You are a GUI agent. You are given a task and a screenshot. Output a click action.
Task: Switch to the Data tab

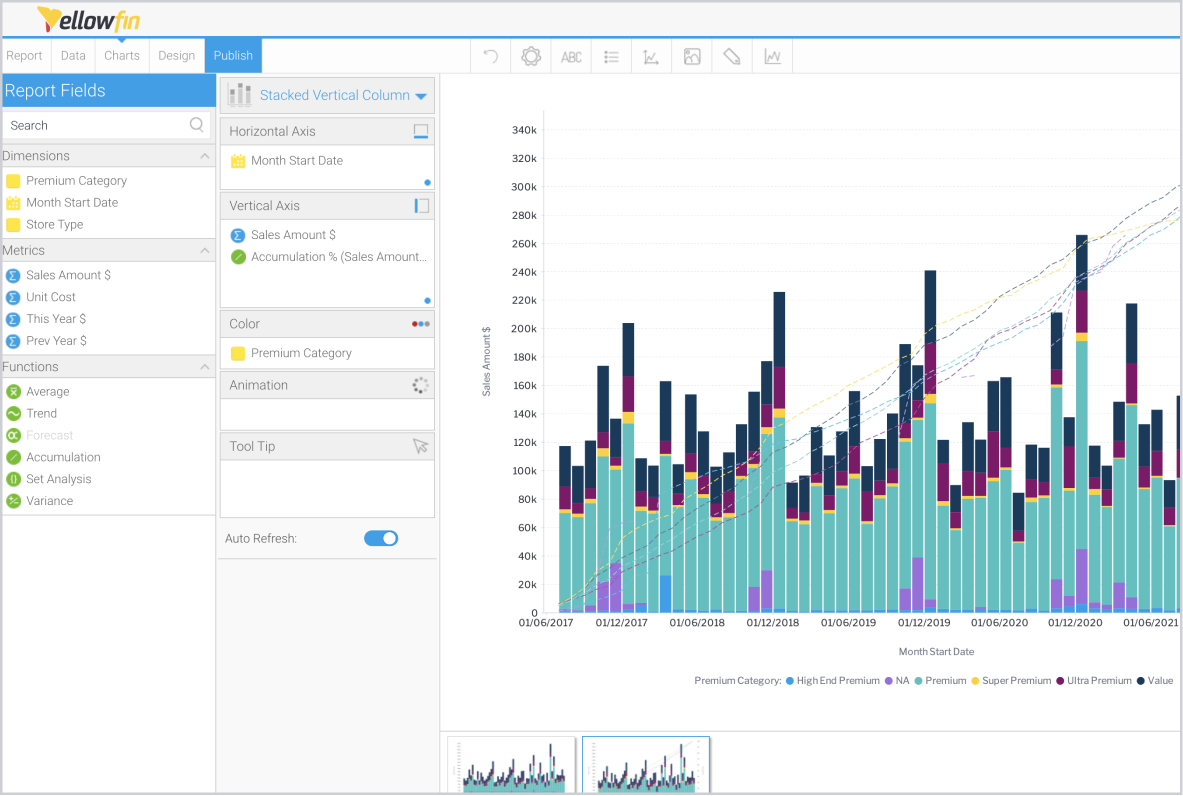[73, 56]
